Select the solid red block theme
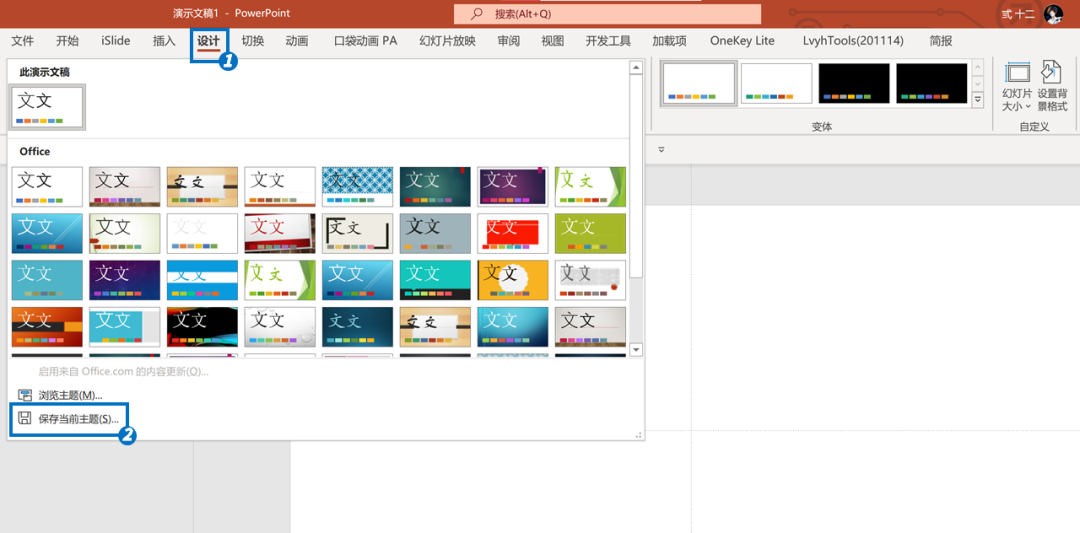 (x=513, y=233)
